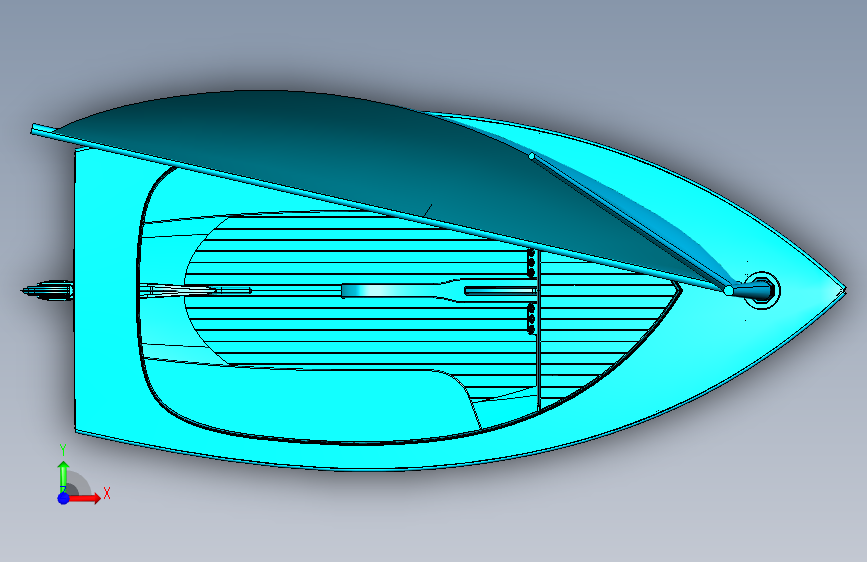Click the blue Z axis ball of triad
Screen dimensions: 867x562
click(x=64, y=498)
